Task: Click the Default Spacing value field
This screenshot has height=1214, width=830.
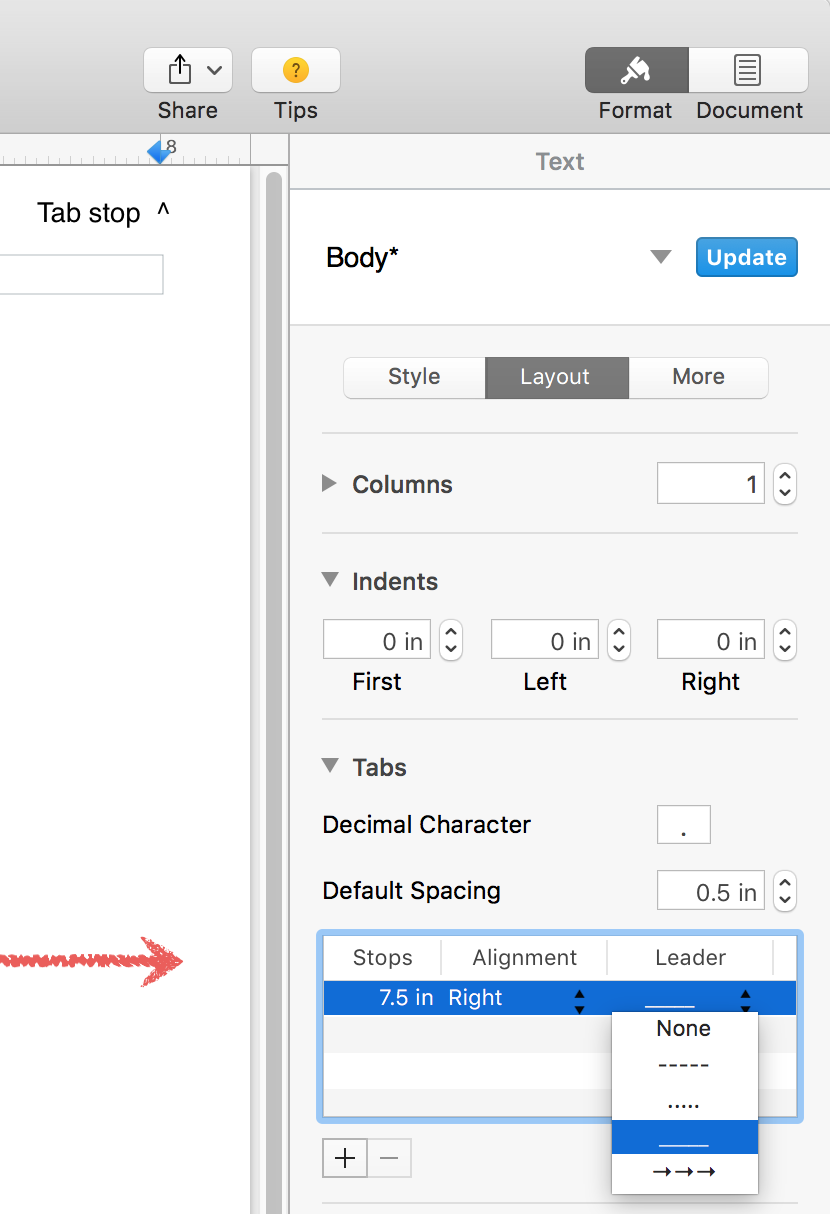Action: pos(711,891)
